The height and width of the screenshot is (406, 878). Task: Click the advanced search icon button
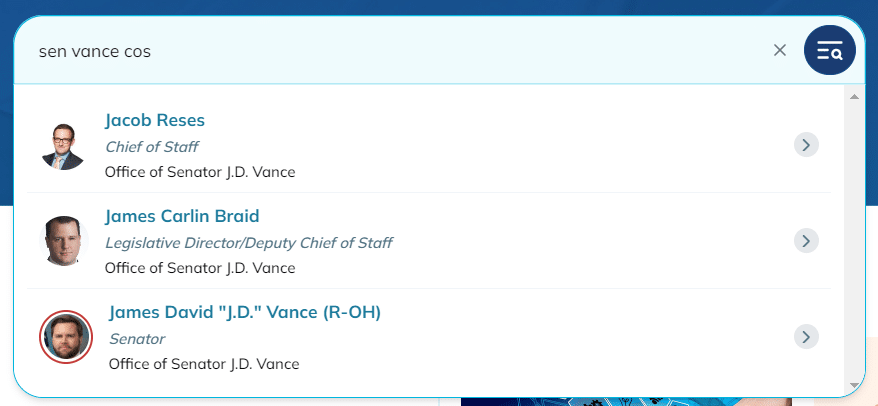point(829,51)
